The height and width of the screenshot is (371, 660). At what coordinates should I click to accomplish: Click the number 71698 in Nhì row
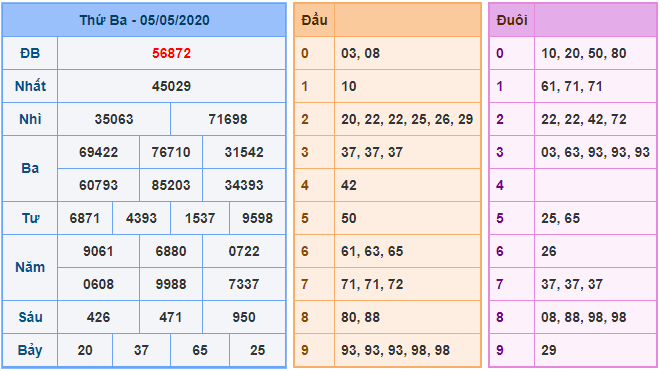coord(228,119)
